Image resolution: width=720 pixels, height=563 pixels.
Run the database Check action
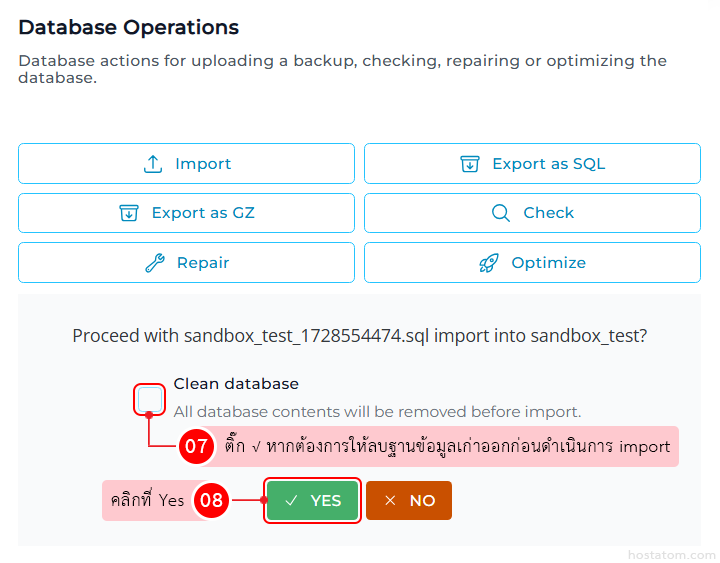pyautogui.click(x=532, y=213)
